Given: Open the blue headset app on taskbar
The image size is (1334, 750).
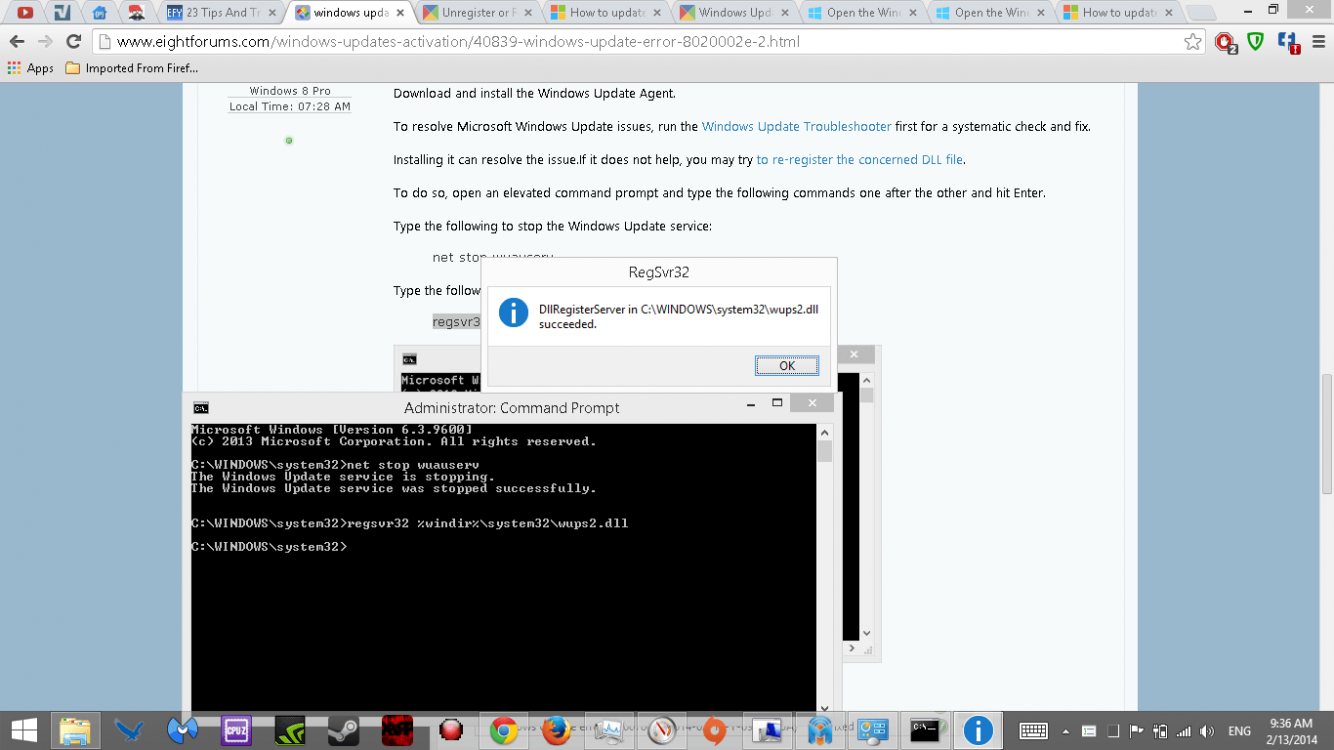Looking at the screenshot, I should 820,731.
